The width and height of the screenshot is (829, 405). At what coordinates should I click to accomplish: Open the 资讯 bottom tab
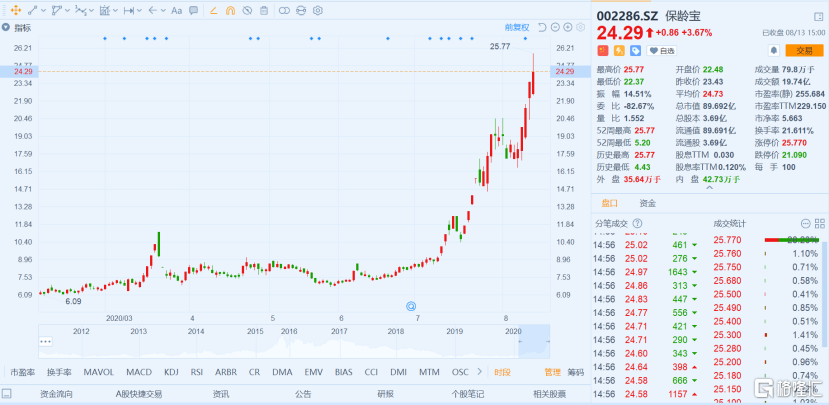click(221, 394)
